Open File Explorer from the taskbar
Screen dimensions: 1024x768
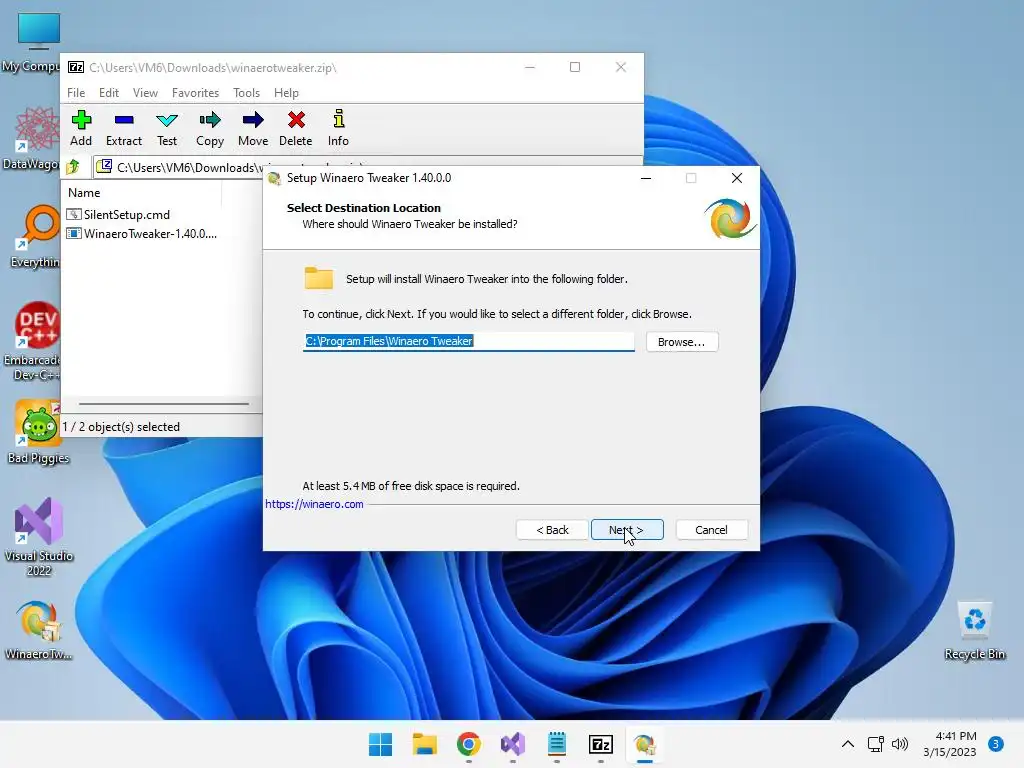[424, 744]
